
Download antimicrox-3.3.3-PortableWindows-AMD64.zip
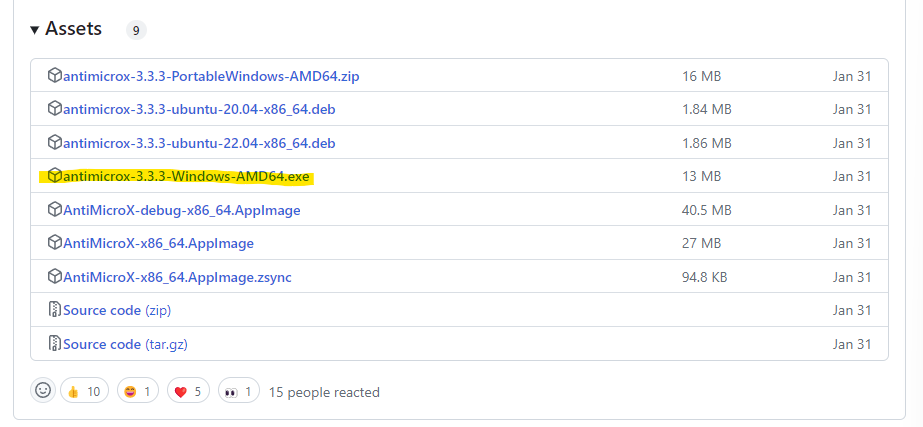click(212, 75)
